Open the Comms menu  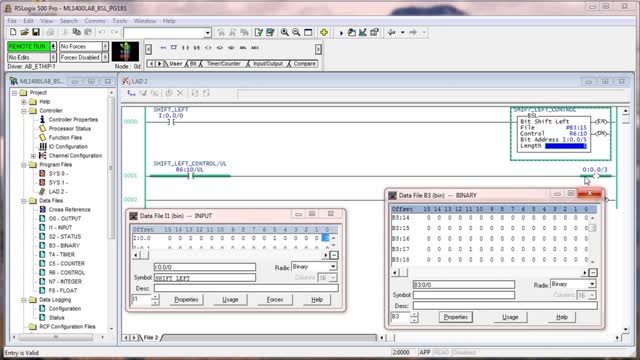[x=95, y=21]
